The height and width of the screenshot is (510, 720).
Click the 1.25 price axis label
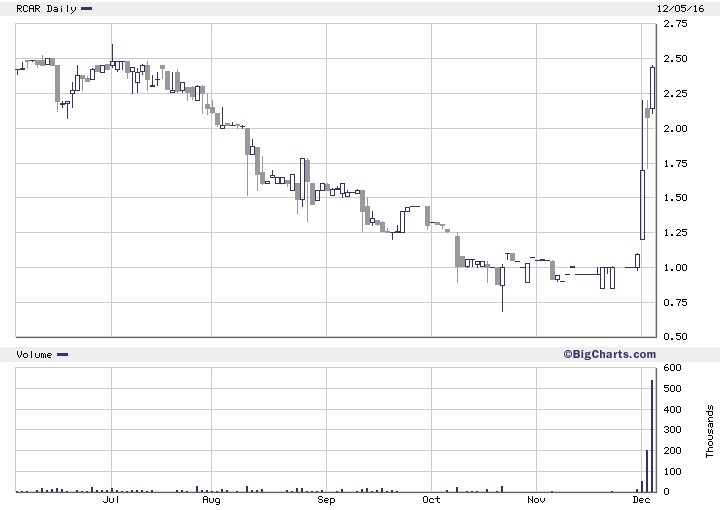pos(675,232)
